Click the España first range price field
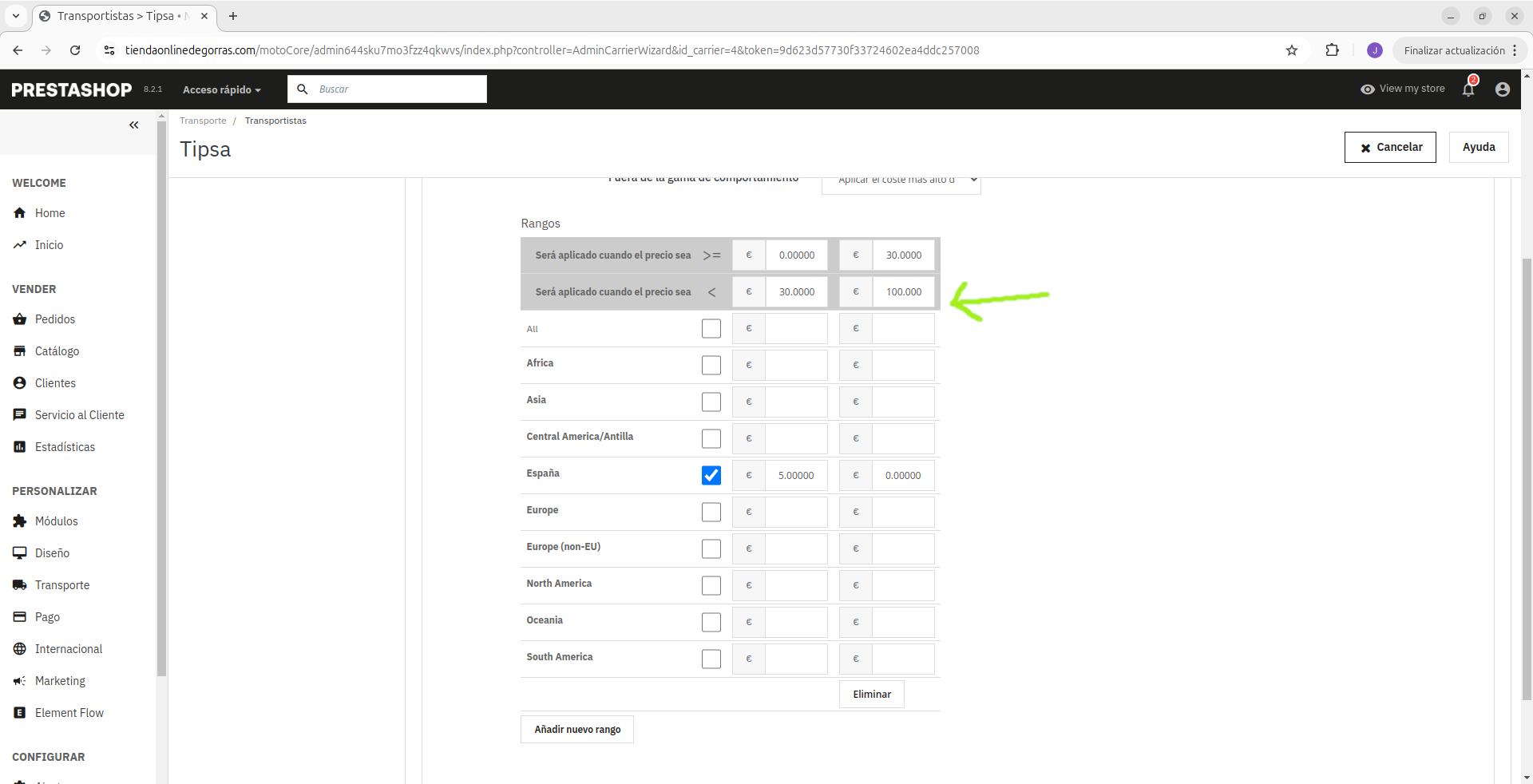1533x784 pixels. coord(796,476)
